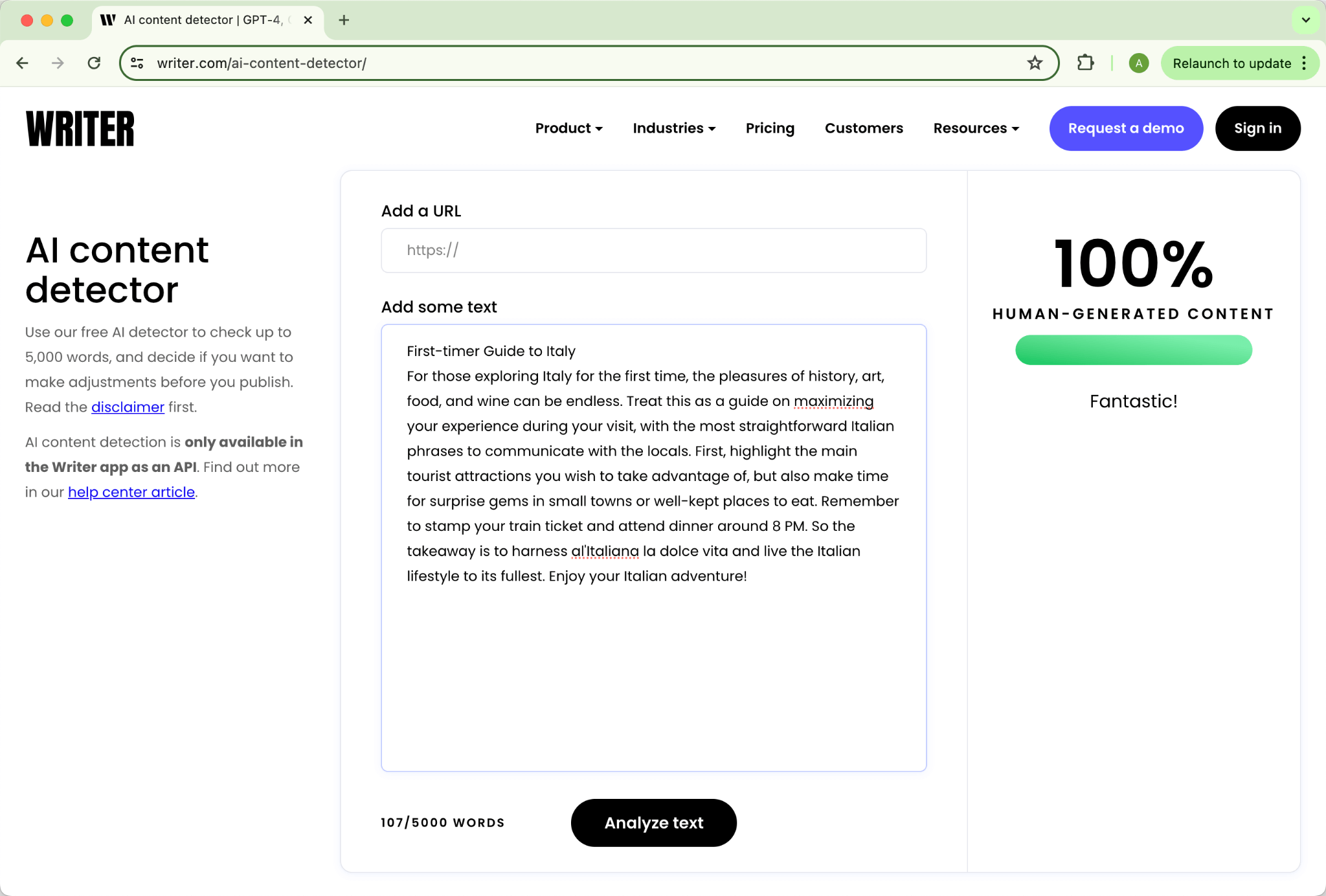Reload the page with the refresh icon
1326x896 pixels.
point(95,63)
